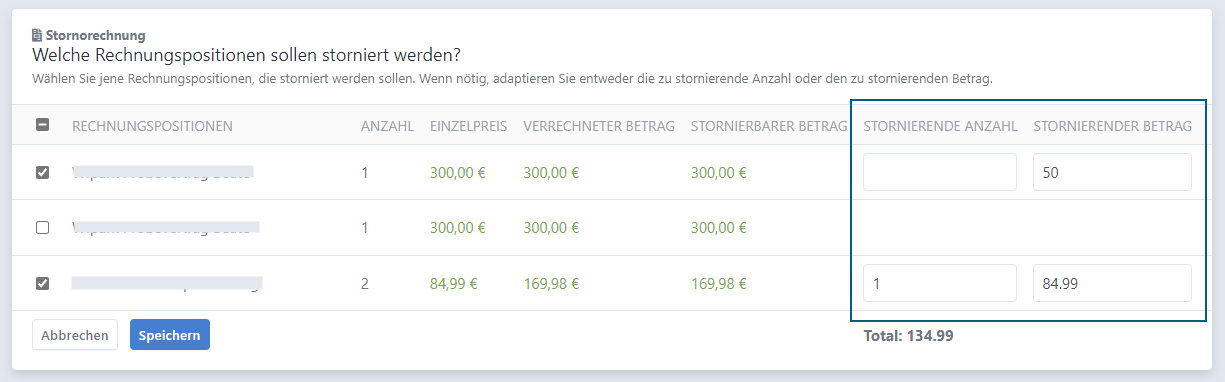Image resolution: width=1225 pixels, height=382 pixels.
Task: Click the Speichern button
Action: (170, 335)
